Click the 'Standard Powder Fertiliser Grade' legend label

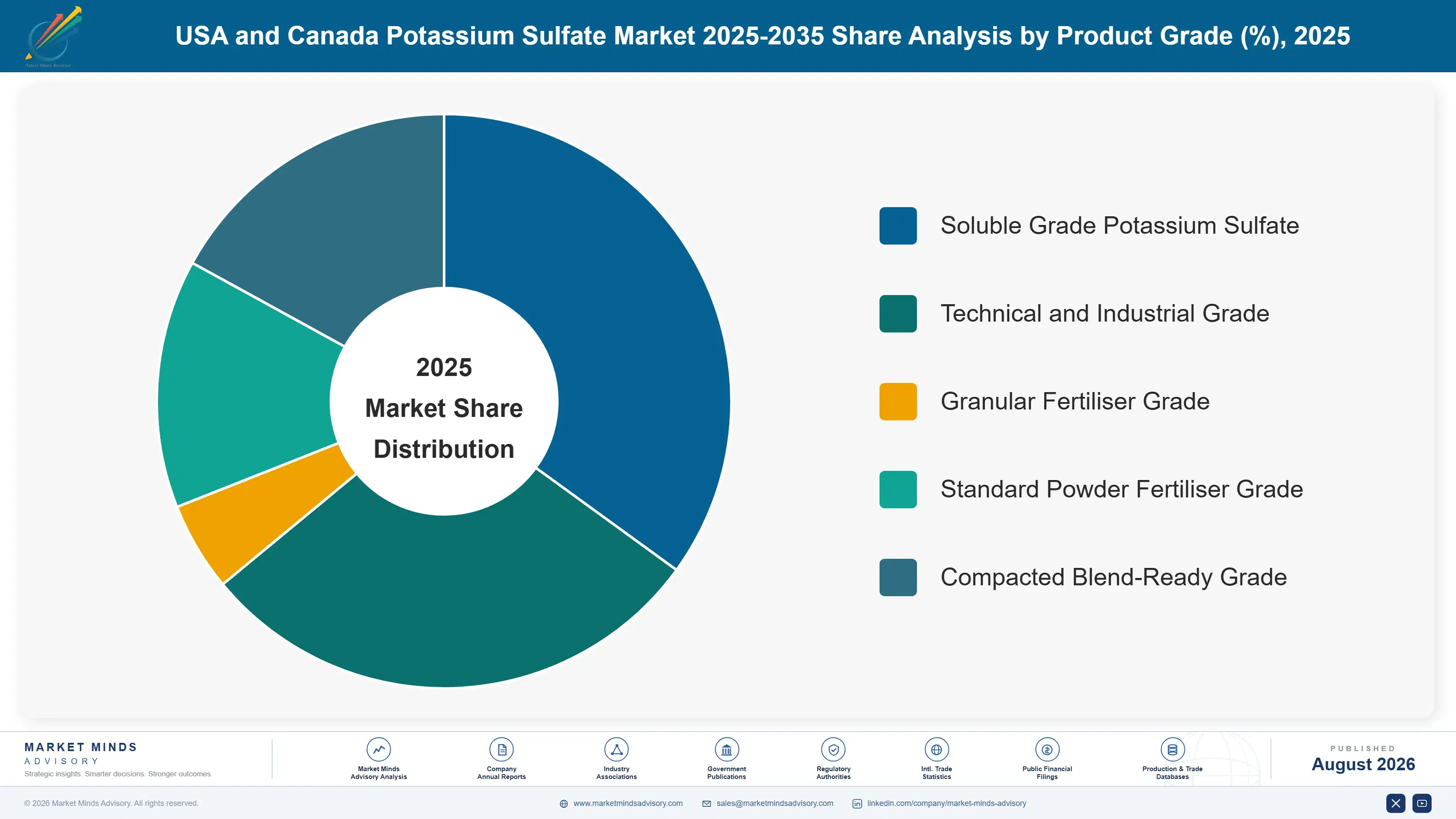(1122, 489)
